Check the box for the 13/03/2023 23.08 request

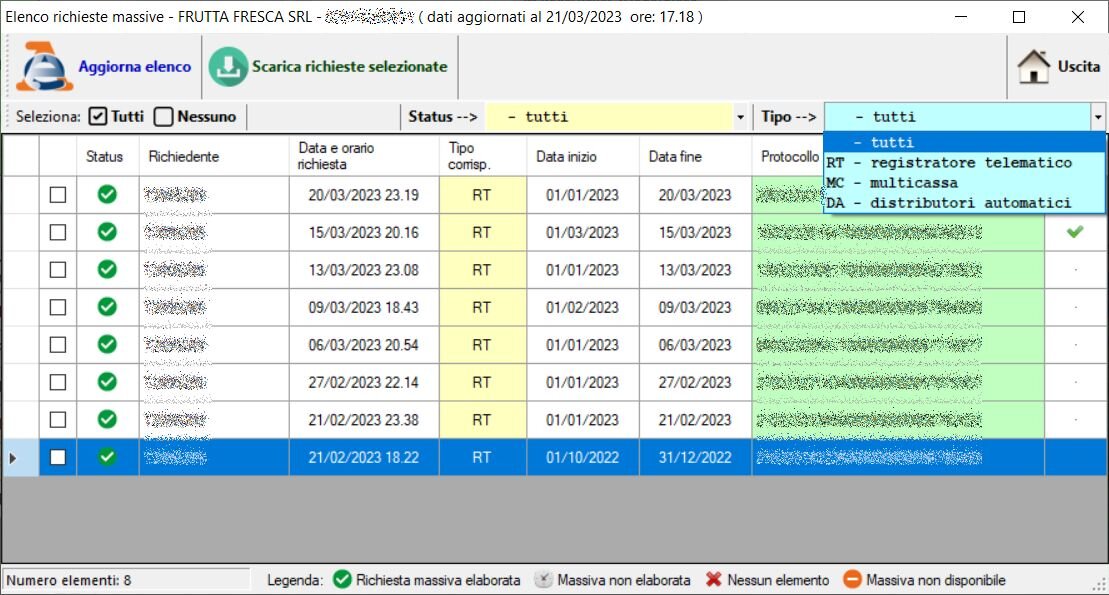58,270
